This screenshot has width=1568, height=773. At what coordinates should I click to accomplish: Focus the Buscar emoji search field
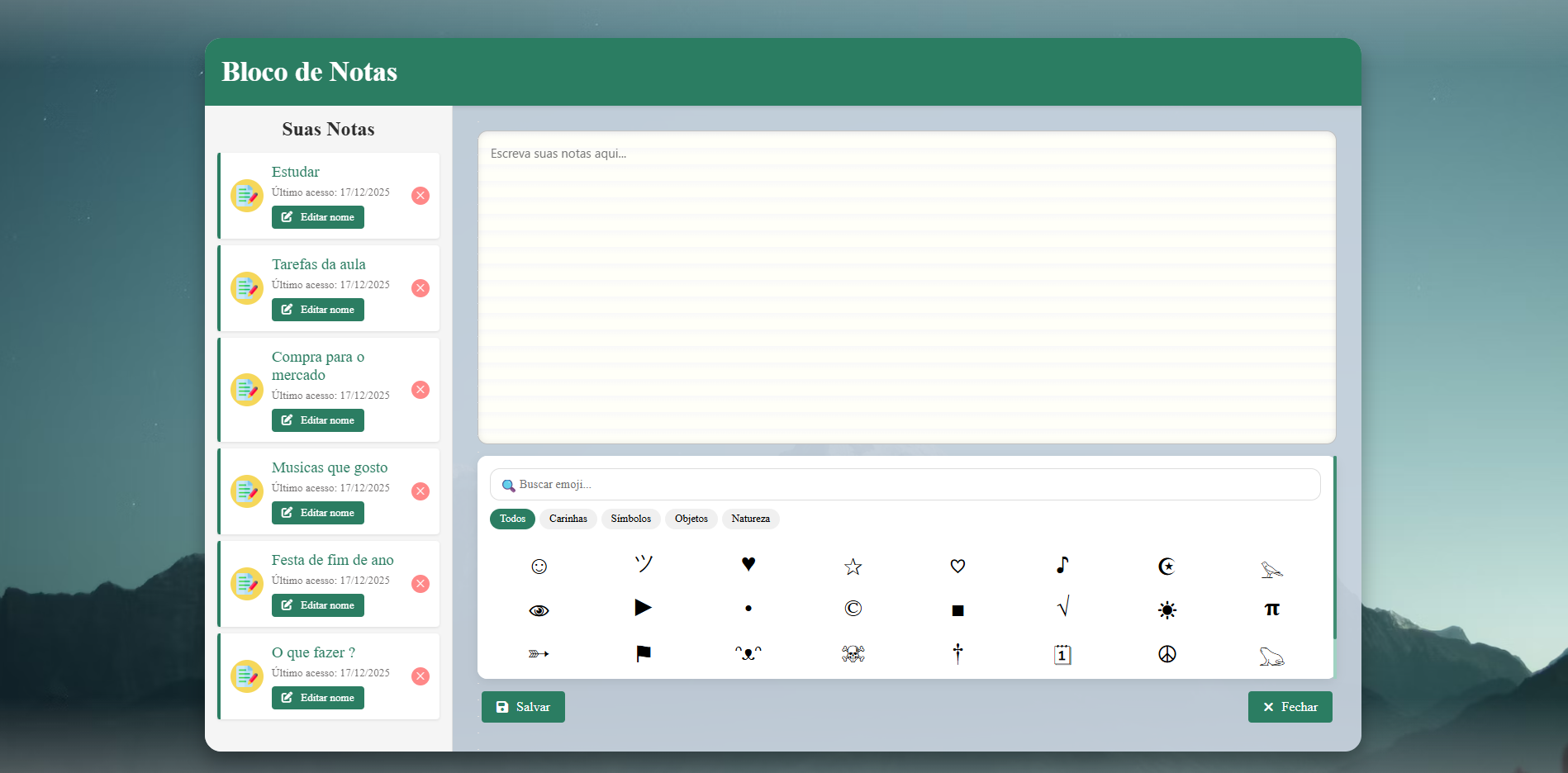point(909,485)
